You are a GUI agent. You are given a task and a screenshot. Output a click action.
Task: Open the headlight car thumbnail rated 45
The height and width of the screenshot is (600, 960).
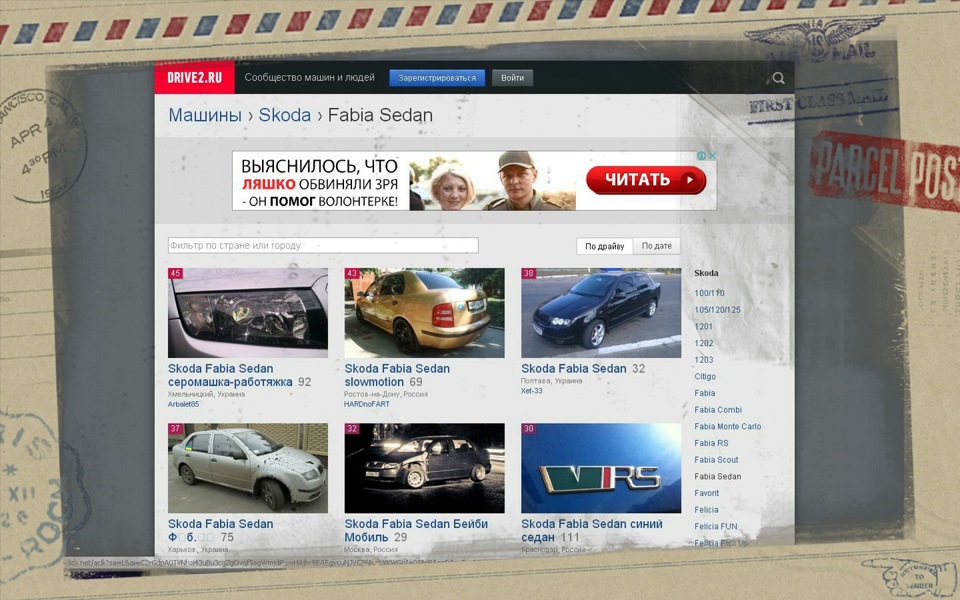(x=247, y=313)
